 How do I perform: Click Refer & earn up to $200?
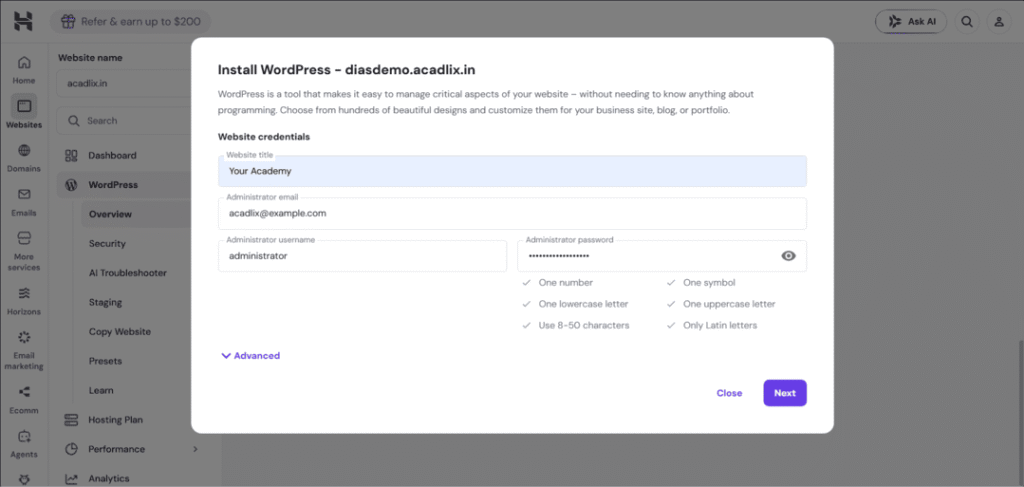(131, 22)
